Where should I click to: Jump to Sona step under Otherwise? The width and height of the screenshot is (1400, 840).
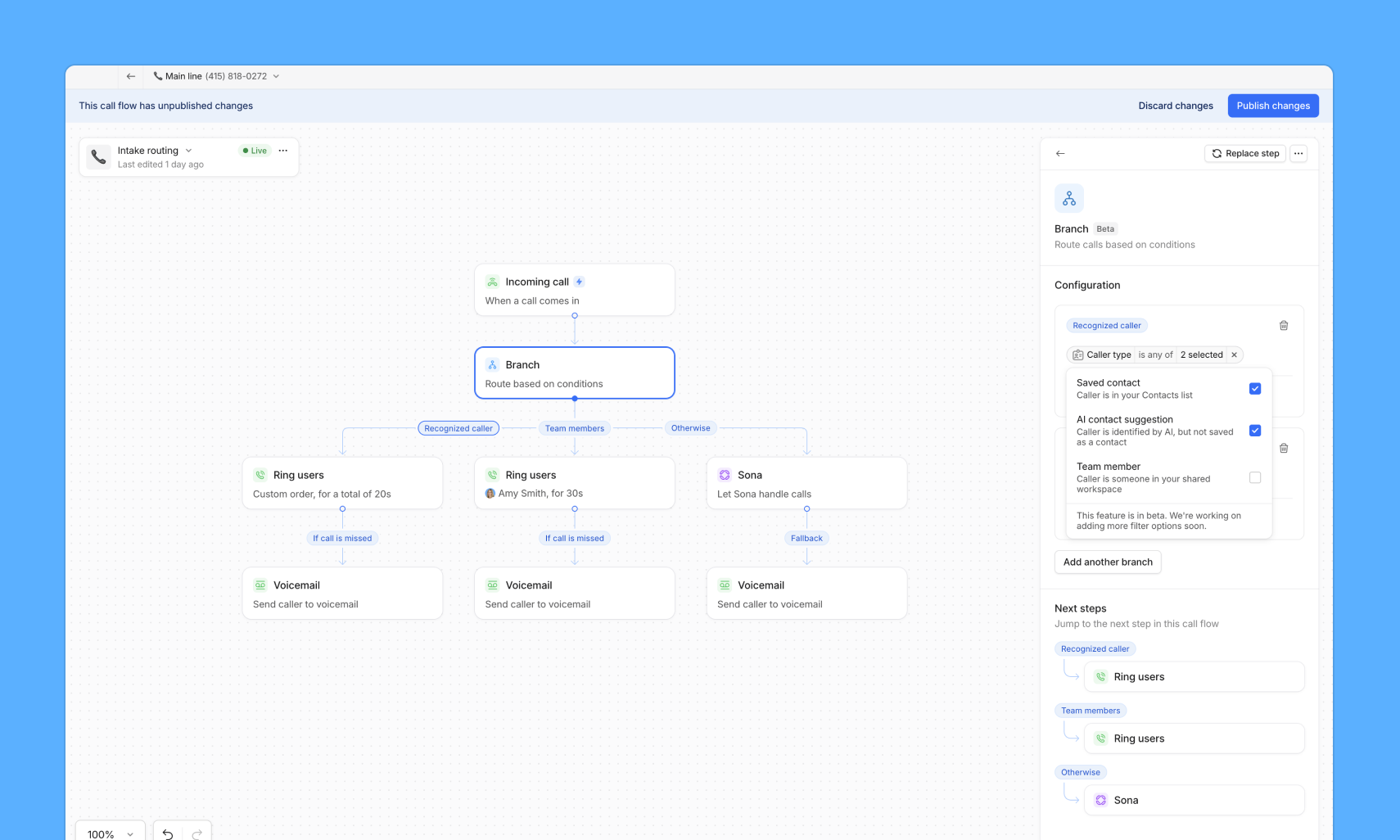1195,801
